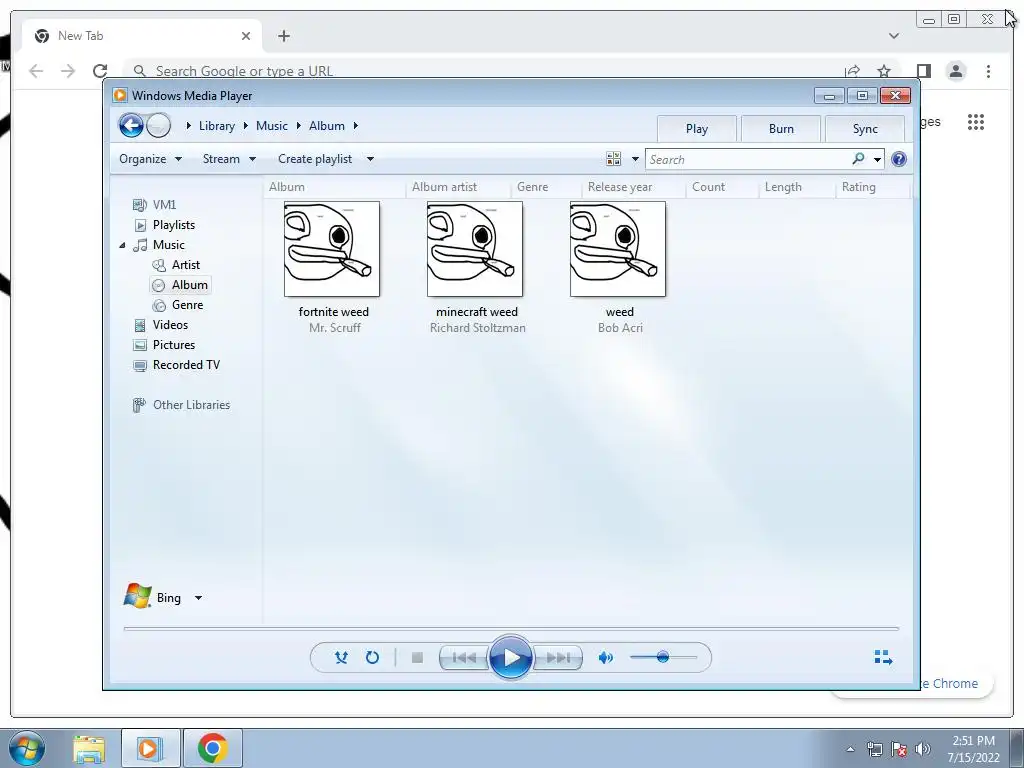Image resolution: width=1024 pixels, height=768 pixels.
Task: Open the Windows Start menu
Action: (27, 748)
